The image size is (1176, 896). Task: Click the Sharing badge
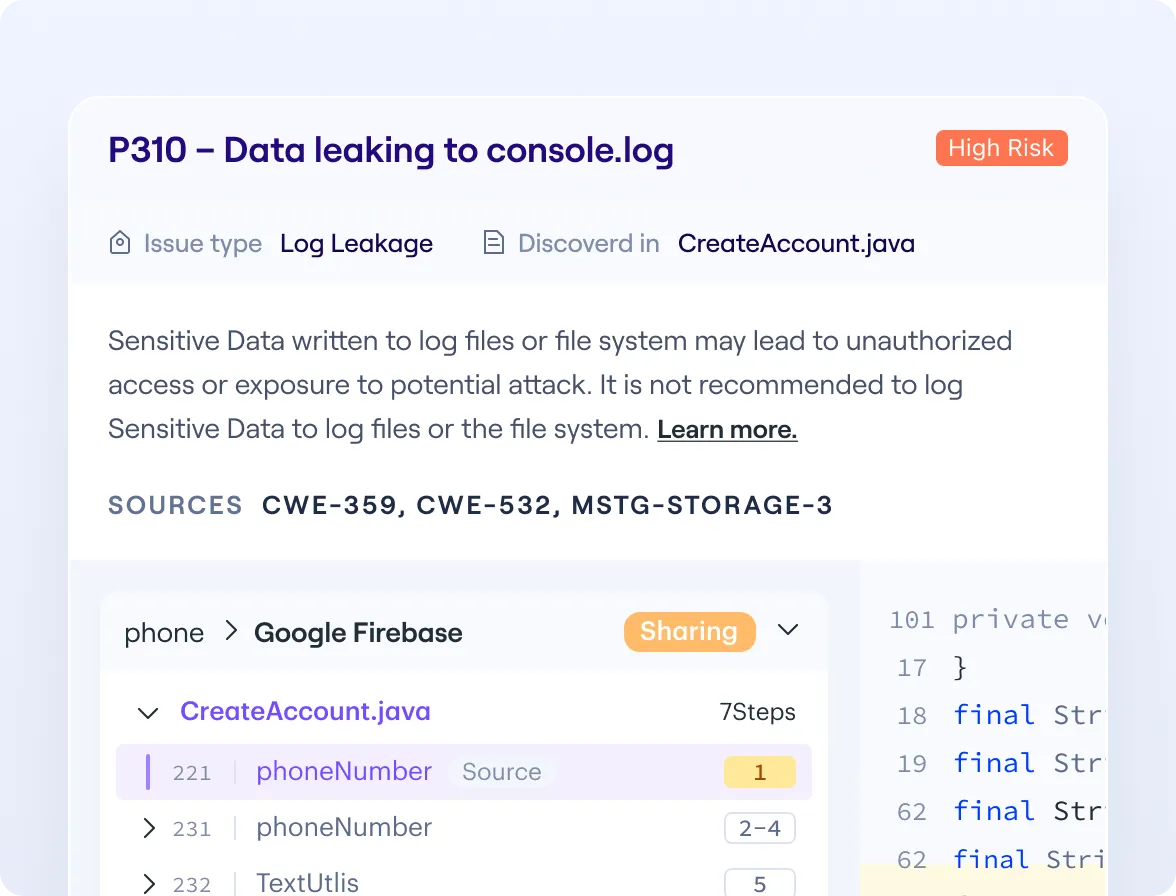click(x=689, y=631)
